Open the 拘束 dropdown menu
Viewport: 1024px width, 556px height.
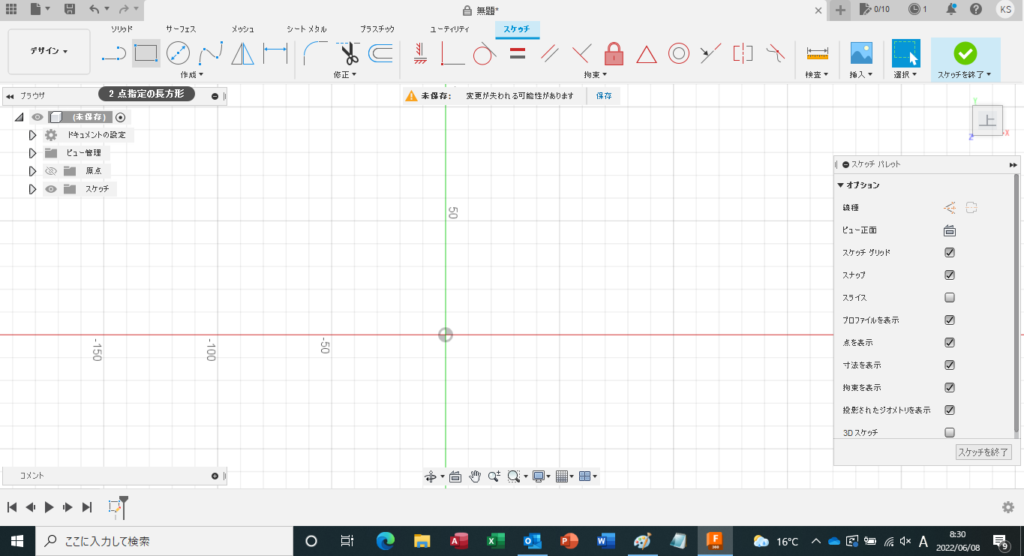[595, 74]
